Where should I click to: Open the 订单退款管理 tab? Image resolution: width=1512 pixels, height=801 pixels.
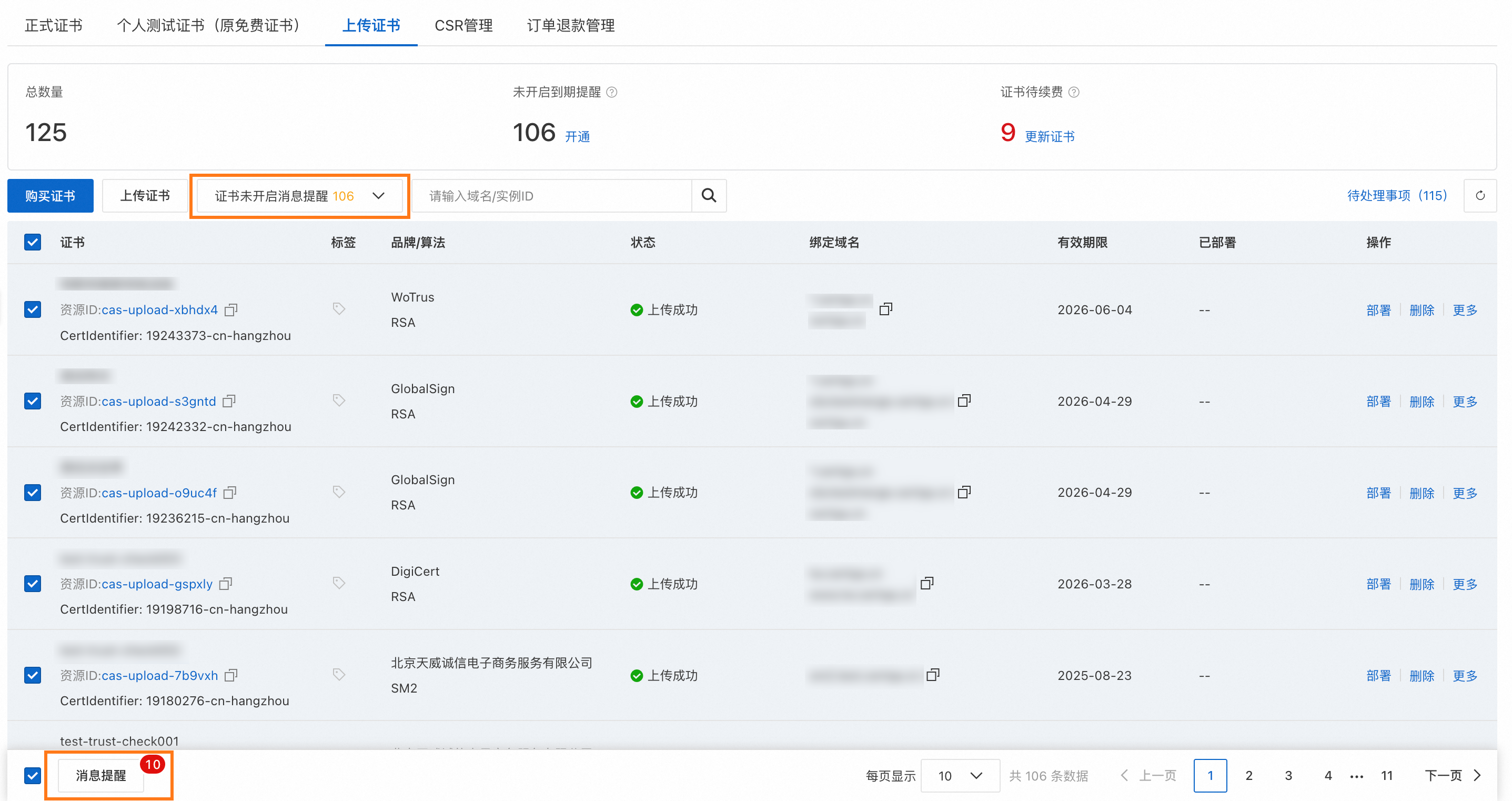[570, 25]
